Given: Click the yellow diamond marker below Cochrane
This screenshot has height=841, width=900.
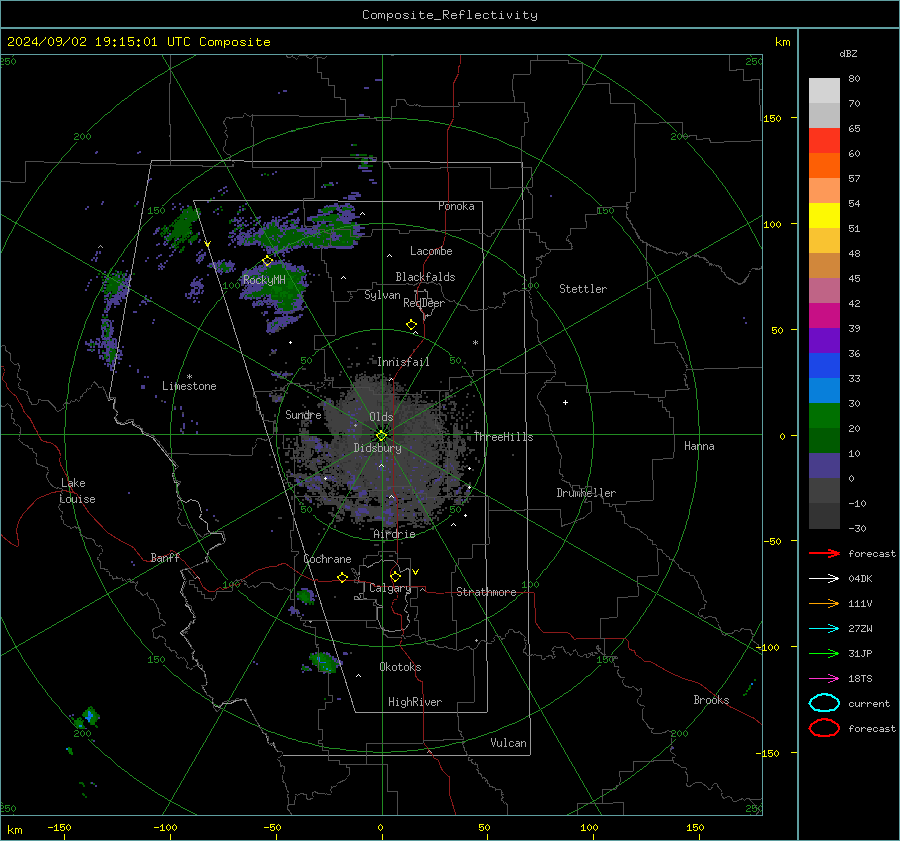Looking at the screenshot, I should coord(343,577).
